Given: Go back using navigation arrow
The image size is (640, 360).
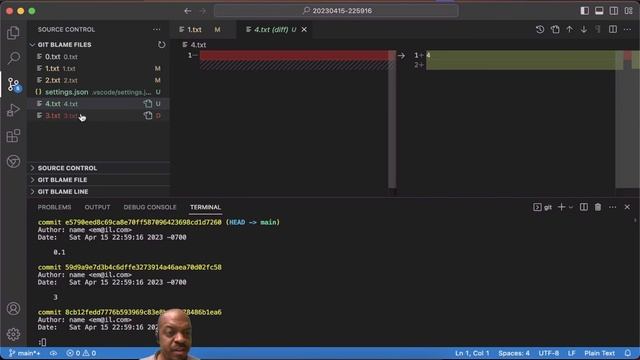Looking at the screenshot, I should point(188,11).
